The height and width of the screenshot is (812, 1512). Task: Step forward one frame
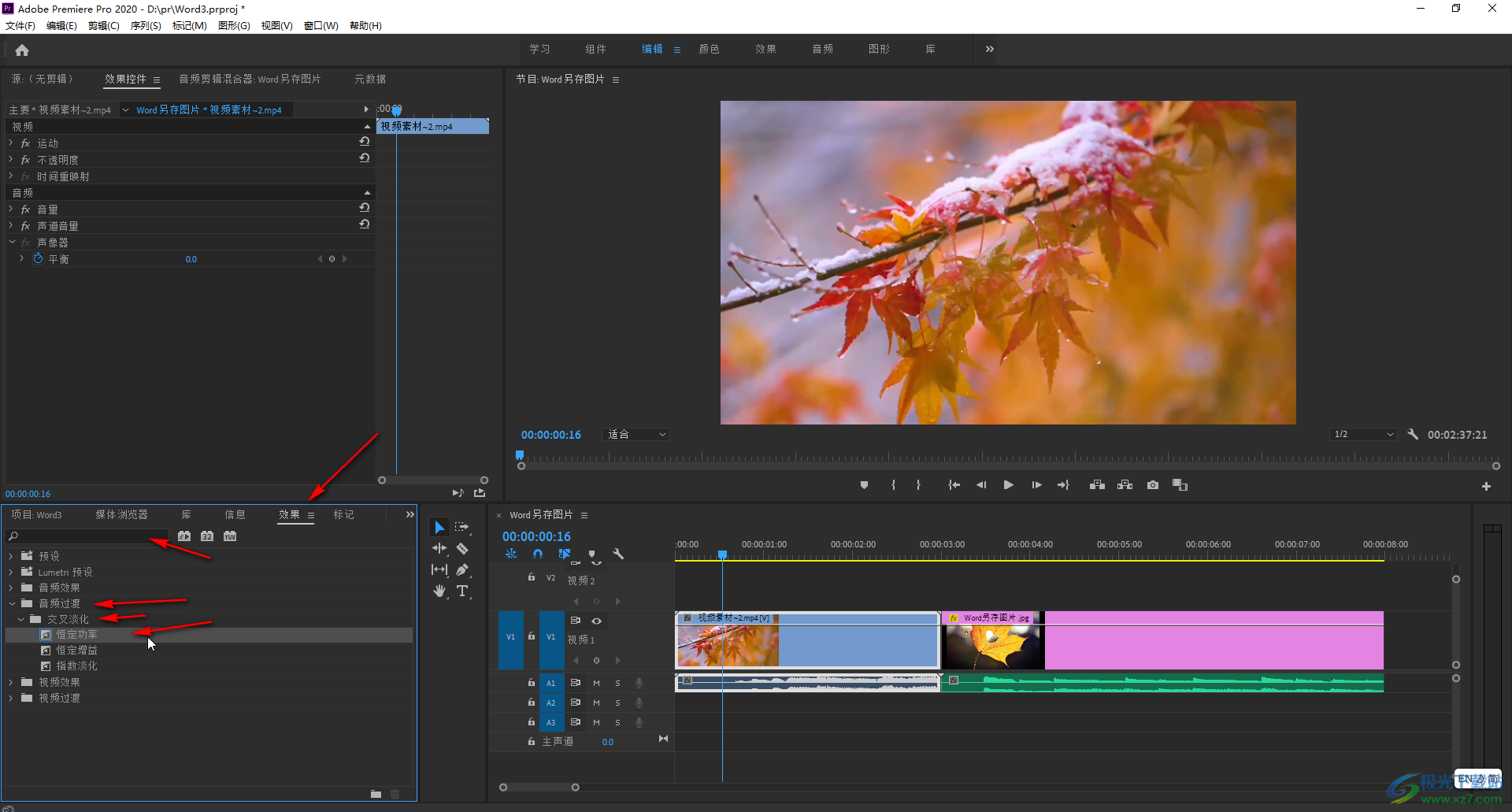[x=1036, y=485]
